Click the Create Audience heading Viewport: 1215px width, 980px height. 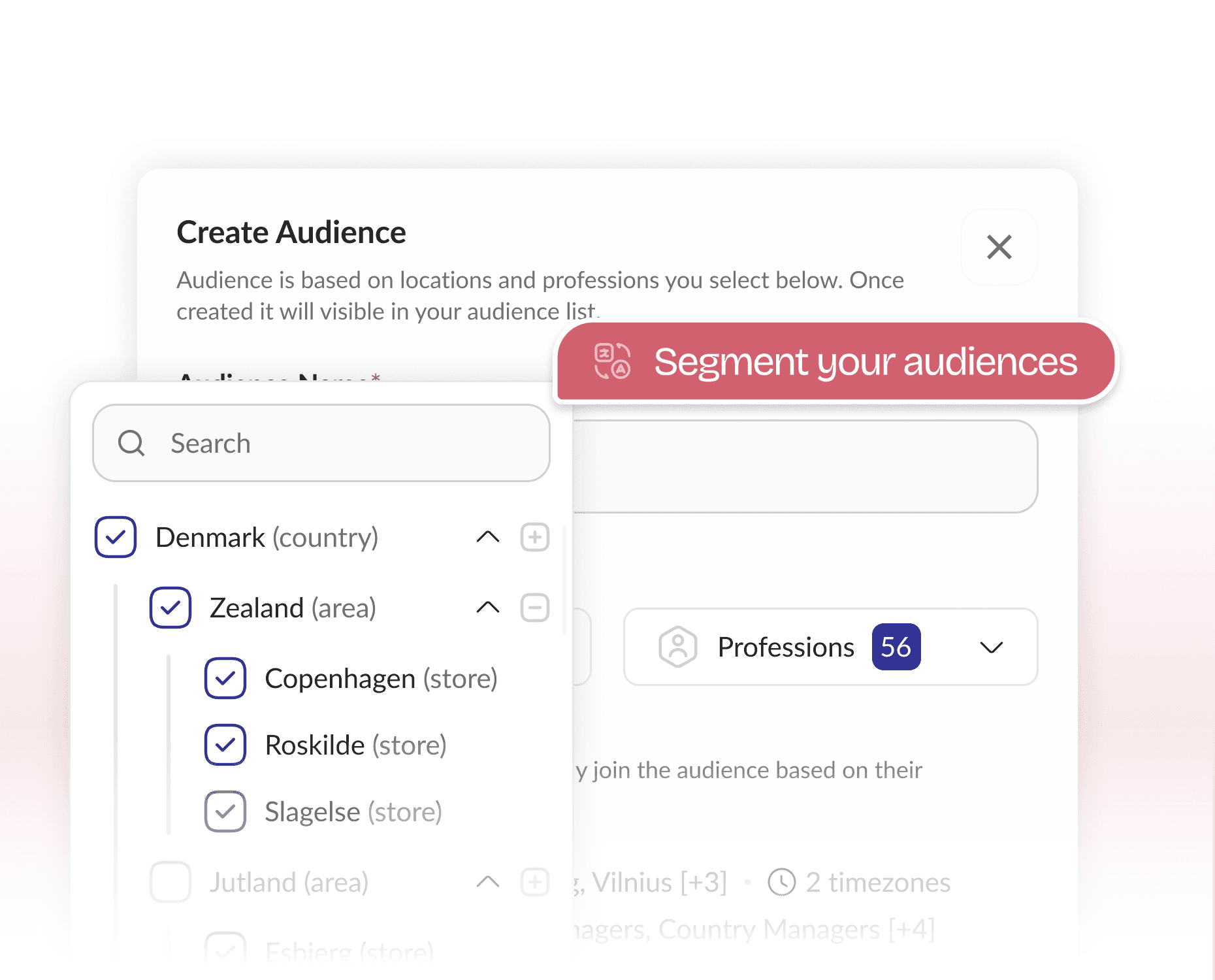tap(291, 232)
